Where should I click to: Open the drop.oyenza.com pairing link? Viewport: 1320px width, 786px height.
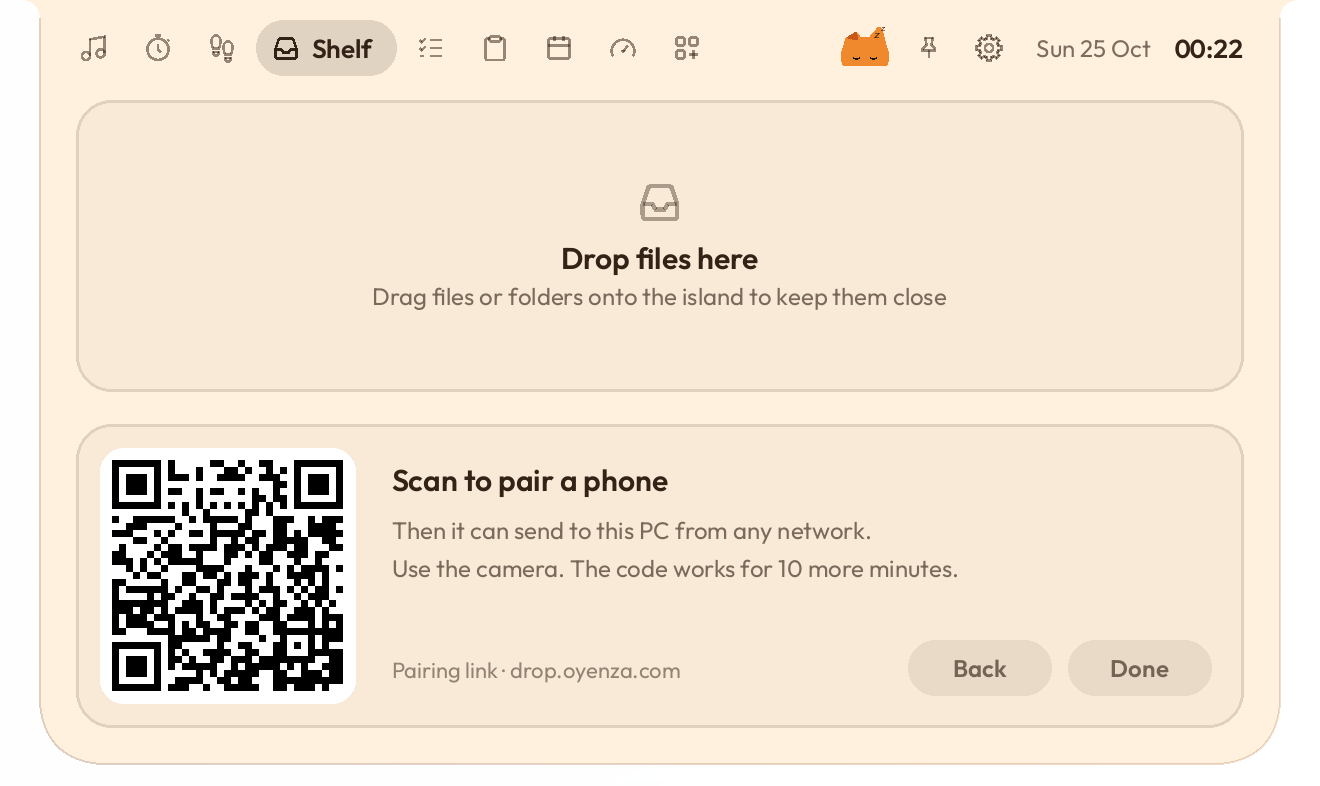tap(536, 670)
